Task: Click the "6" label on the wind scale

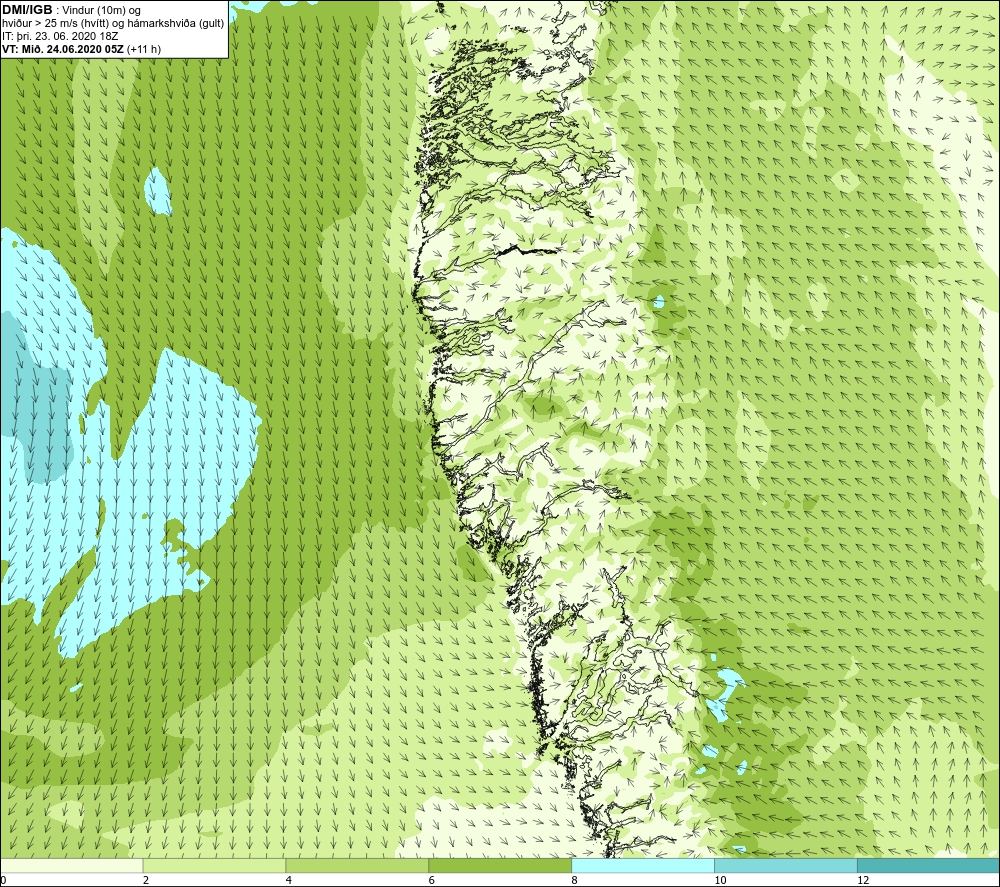Action: (x=432, y=880)
